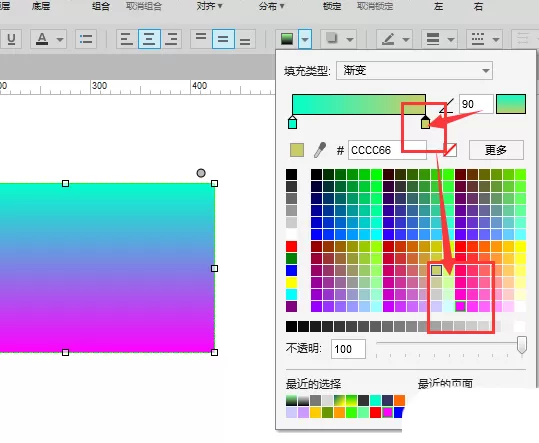Screen dimensions: 539x443
Task: Expand the line width dropdown arrow
Action: click(x=451, y=39)
